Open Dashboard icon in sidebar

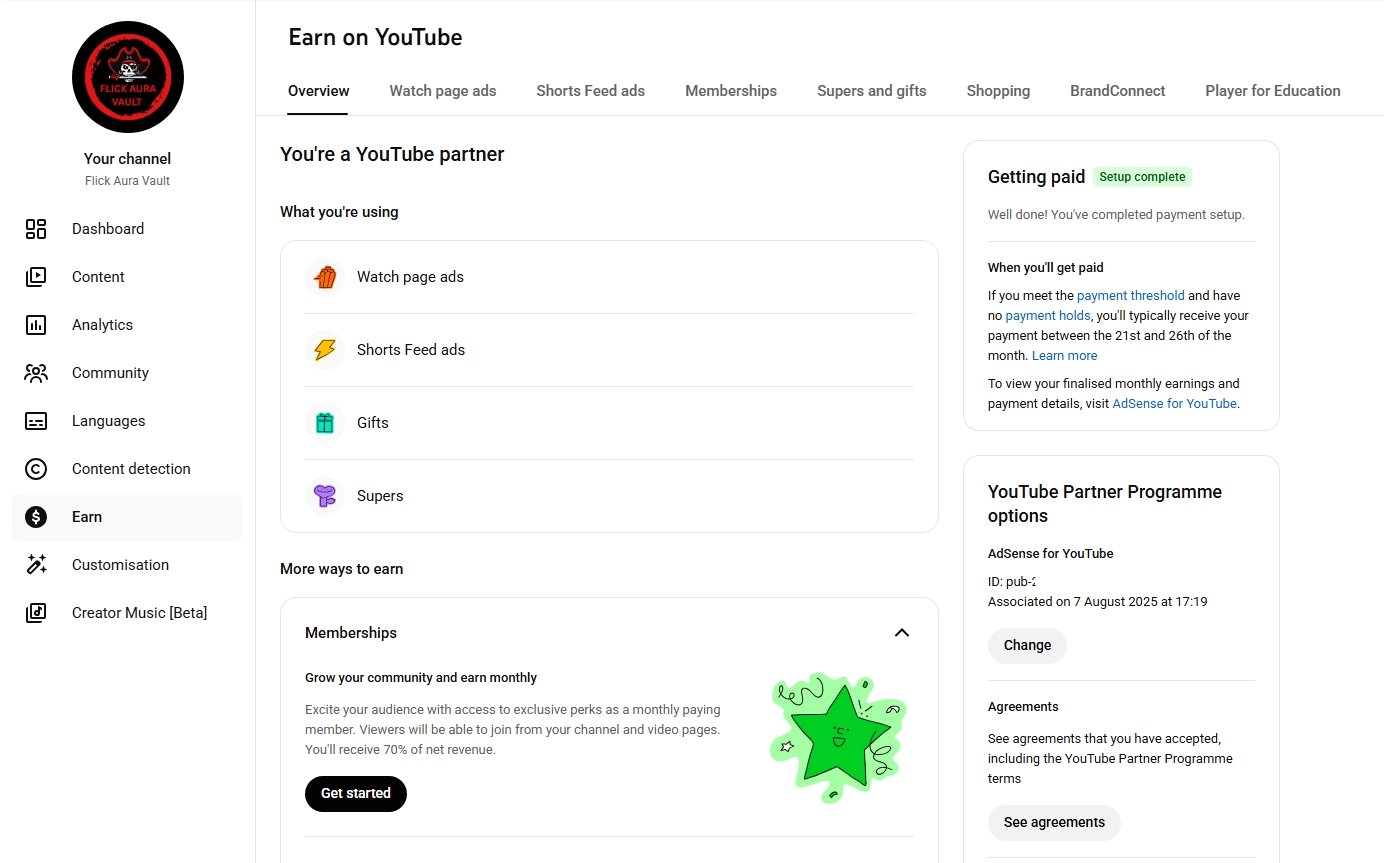click(x=36, y=229)
